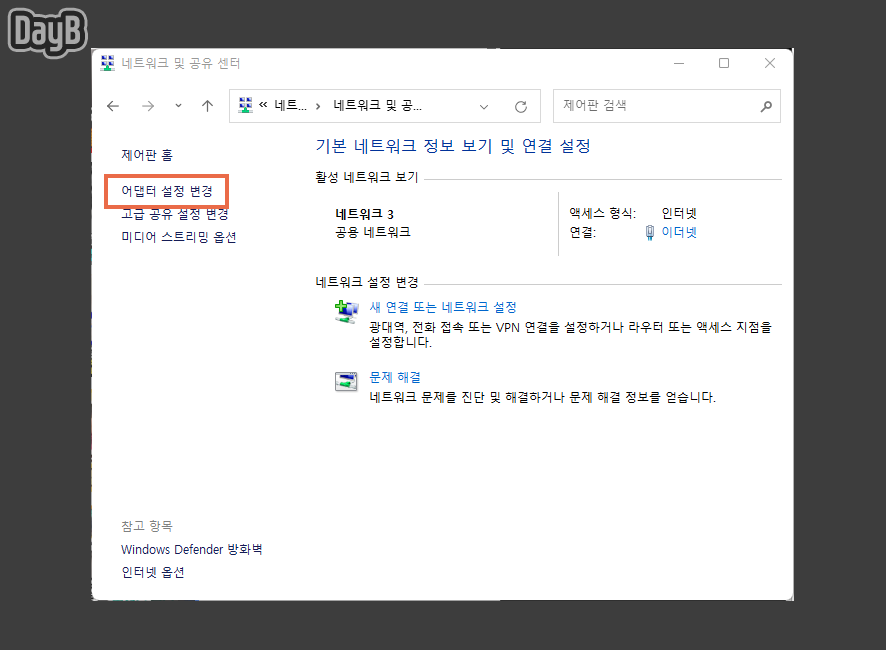This screenshot has width=886, height=650.
Task: Click the refresh icon in the address bar
Action: pos(521,106)
